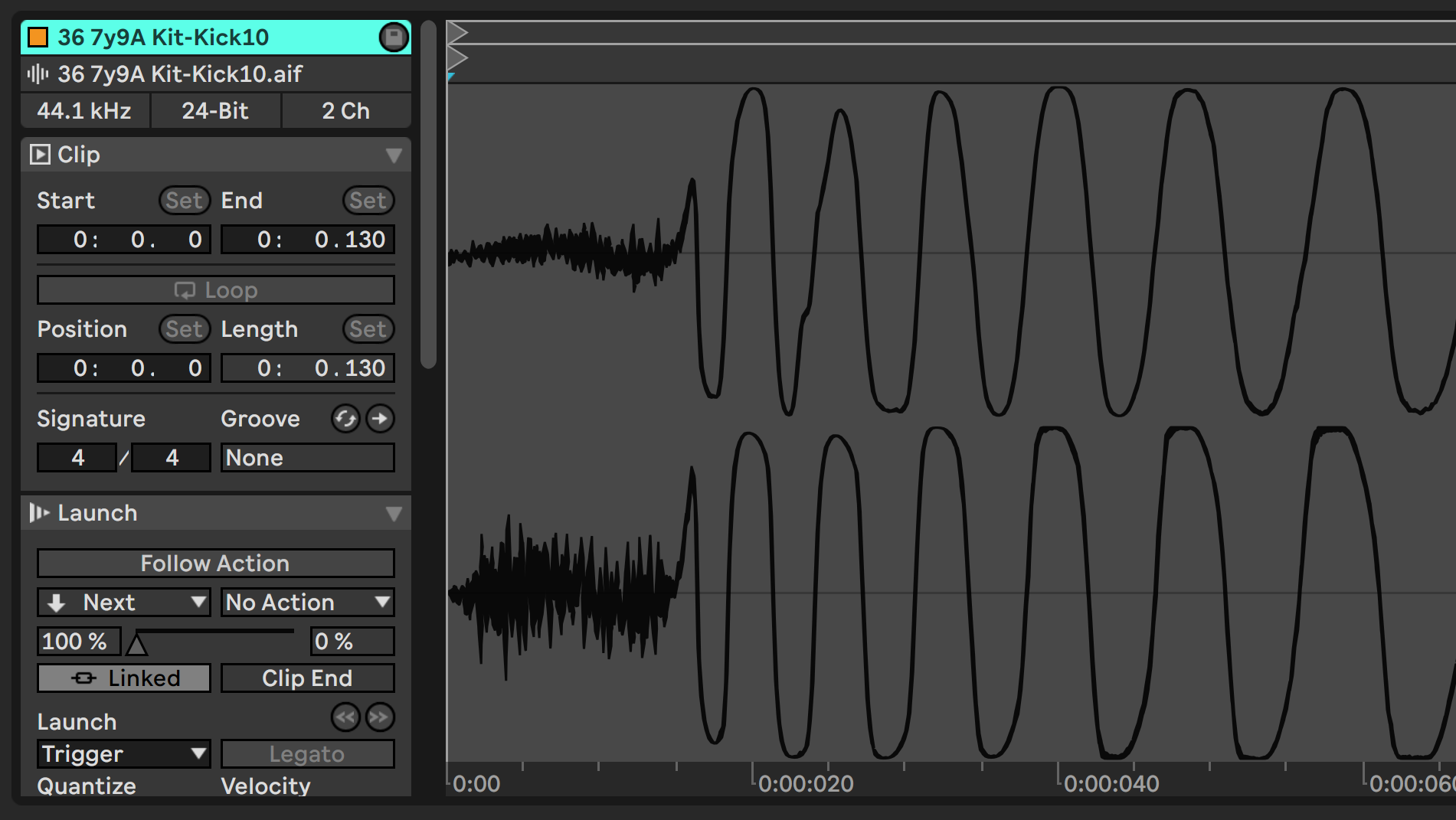Viewport: 1456px width, 820px height.
Task: Click the hot-swap Groove circular arrows icon
Action: click(345, 419)
